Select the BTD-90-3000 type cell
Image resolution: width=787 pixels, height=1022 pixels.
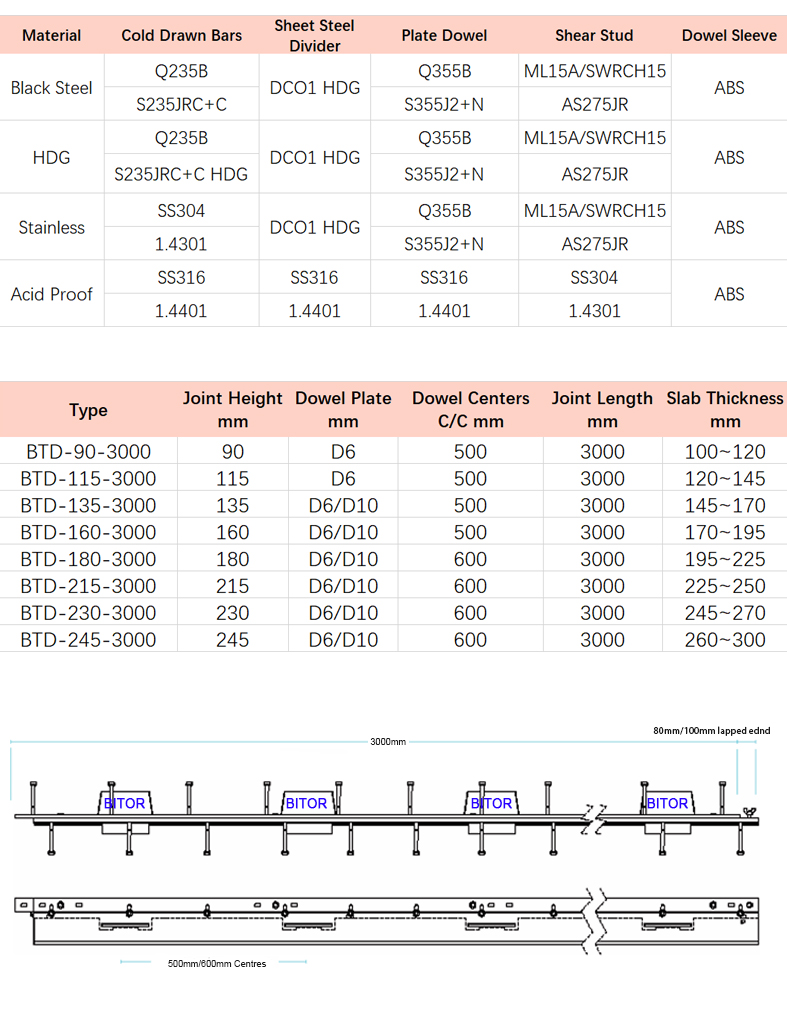tap(88, 452)
